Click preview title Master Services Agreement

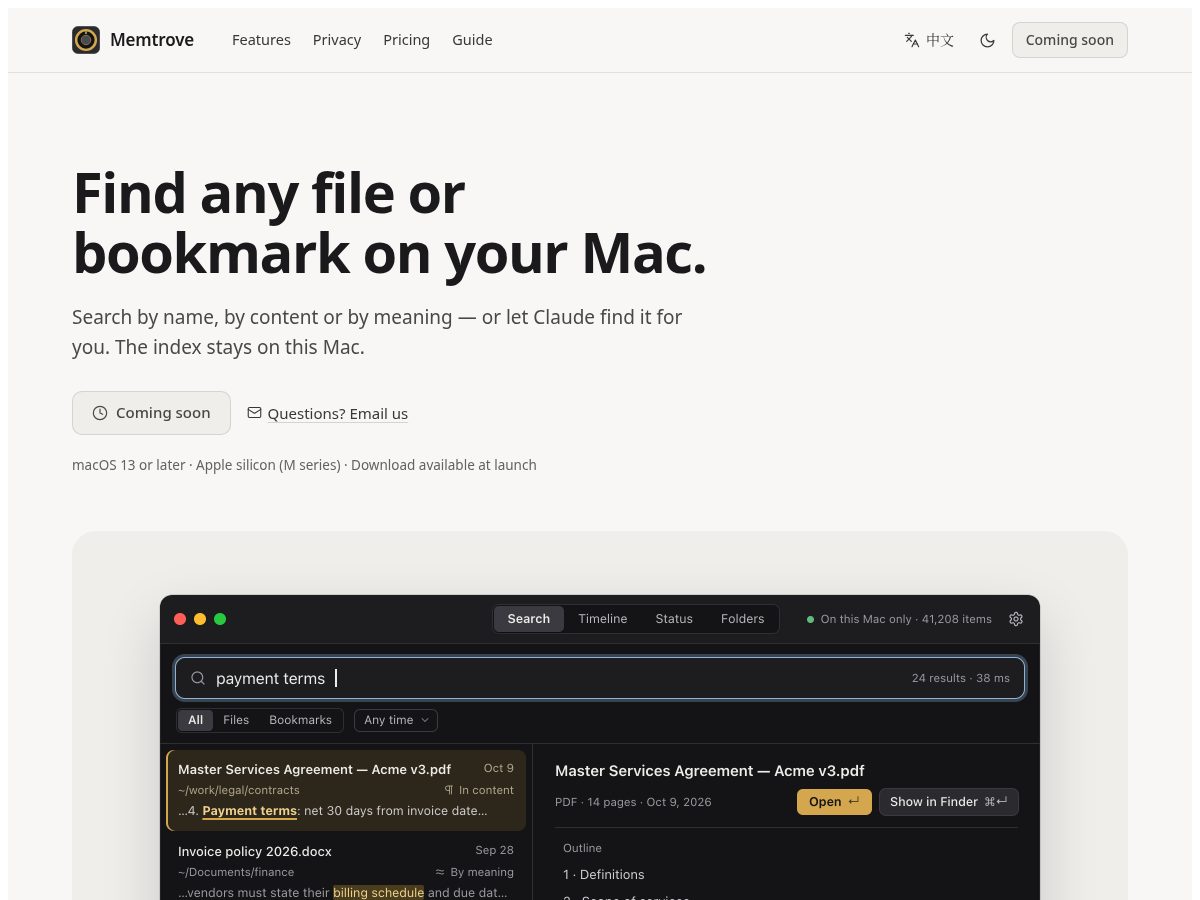click(709, 771)
